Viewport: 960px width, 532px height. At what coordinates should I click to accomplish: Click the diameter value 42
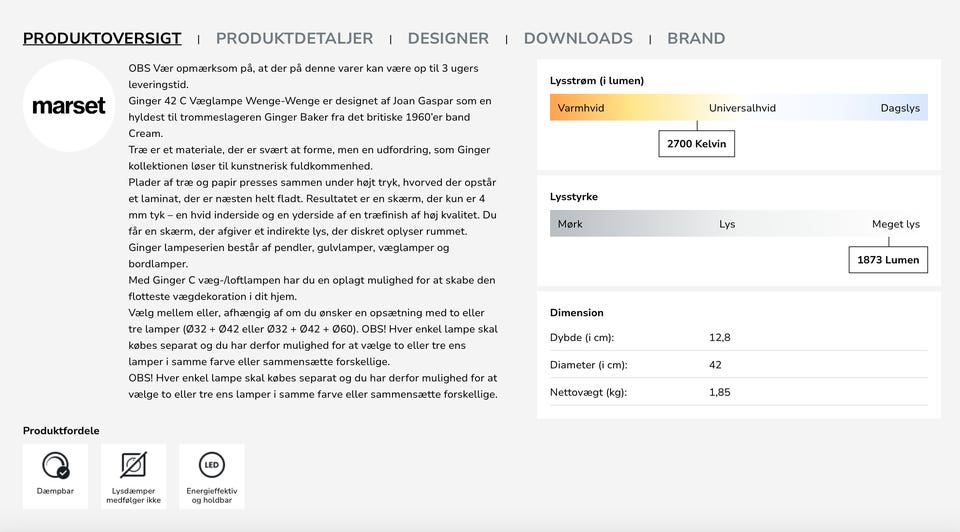(x=715, y=365)
